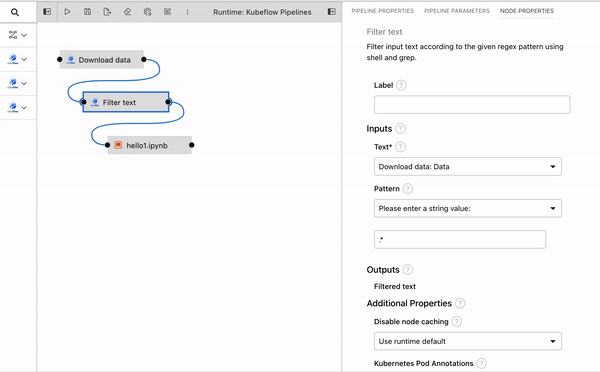This screenshot has width=600, height=372.
Task: Select the Download data node
Action: coord(102,59)
